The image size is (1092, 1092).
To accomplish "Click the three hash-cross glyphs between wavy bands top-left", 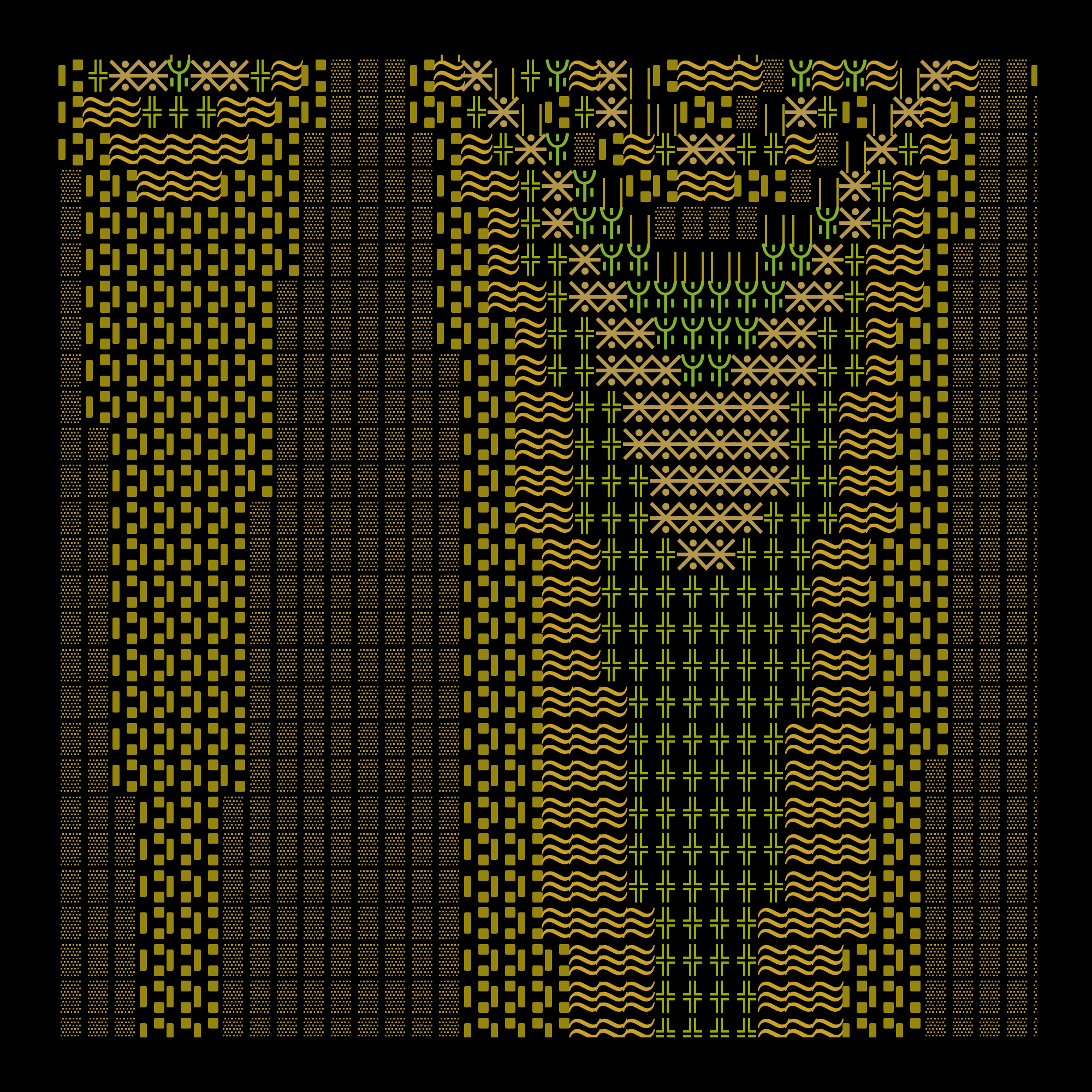I will [179, 112].
